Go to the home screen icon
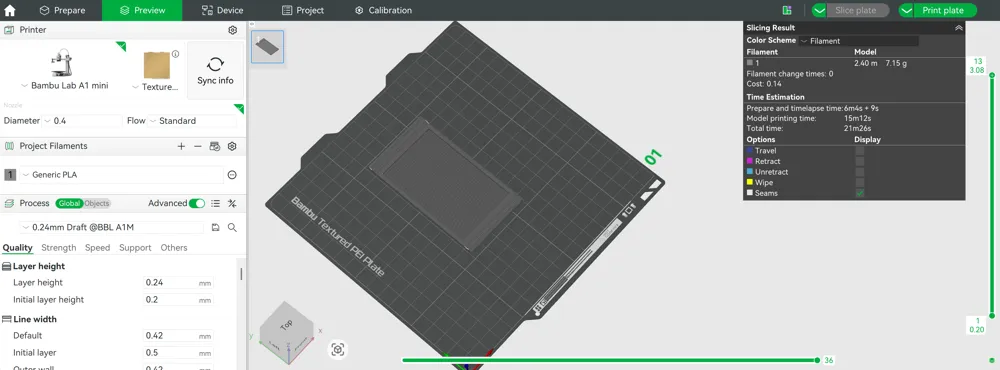The image size is (1000, 370). coord(10,10)
